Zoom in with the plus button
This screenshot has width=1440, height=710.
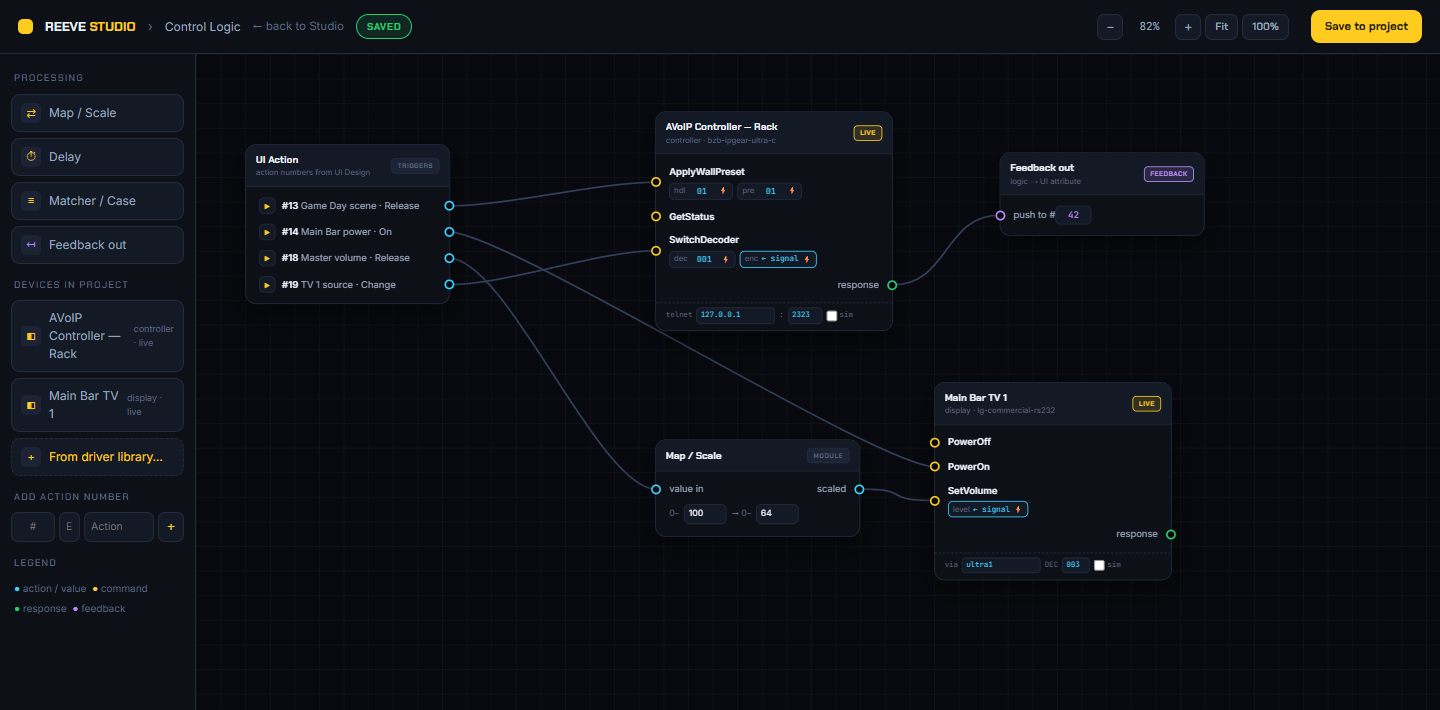click(1188, 27)
